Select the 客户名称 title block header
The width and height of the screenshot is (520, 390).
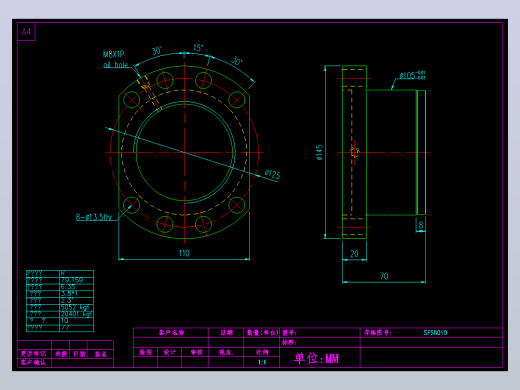click(x=171, y=333)
